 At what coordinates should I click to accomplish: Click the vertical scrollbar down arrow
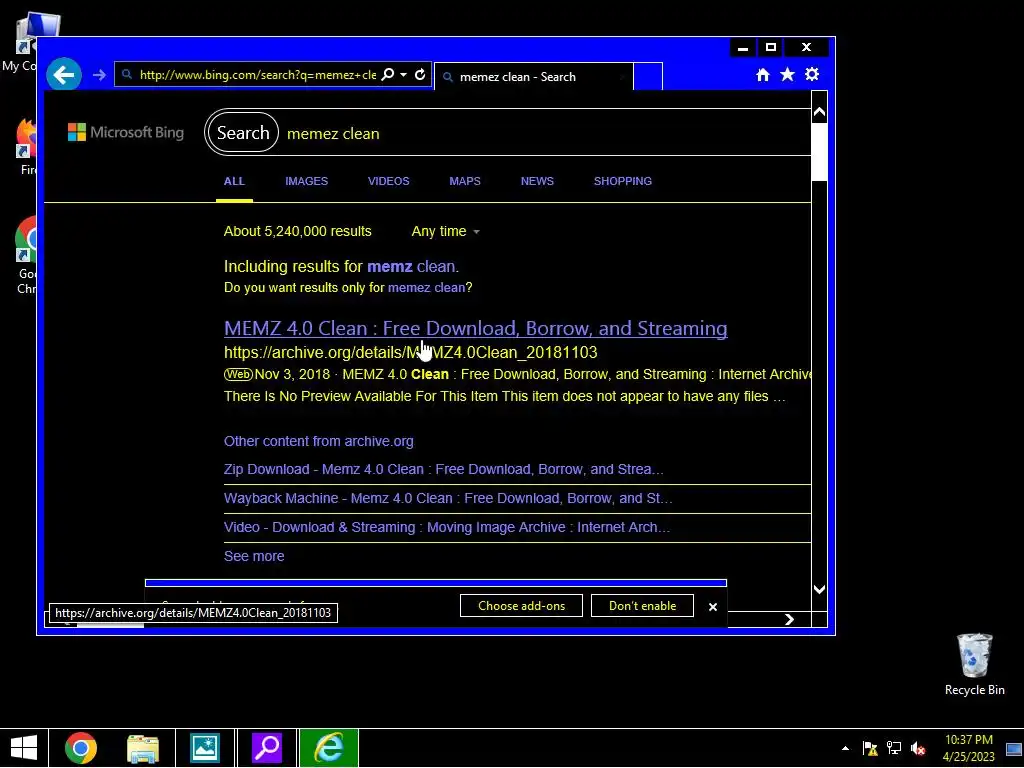click(x=819, y=589)
